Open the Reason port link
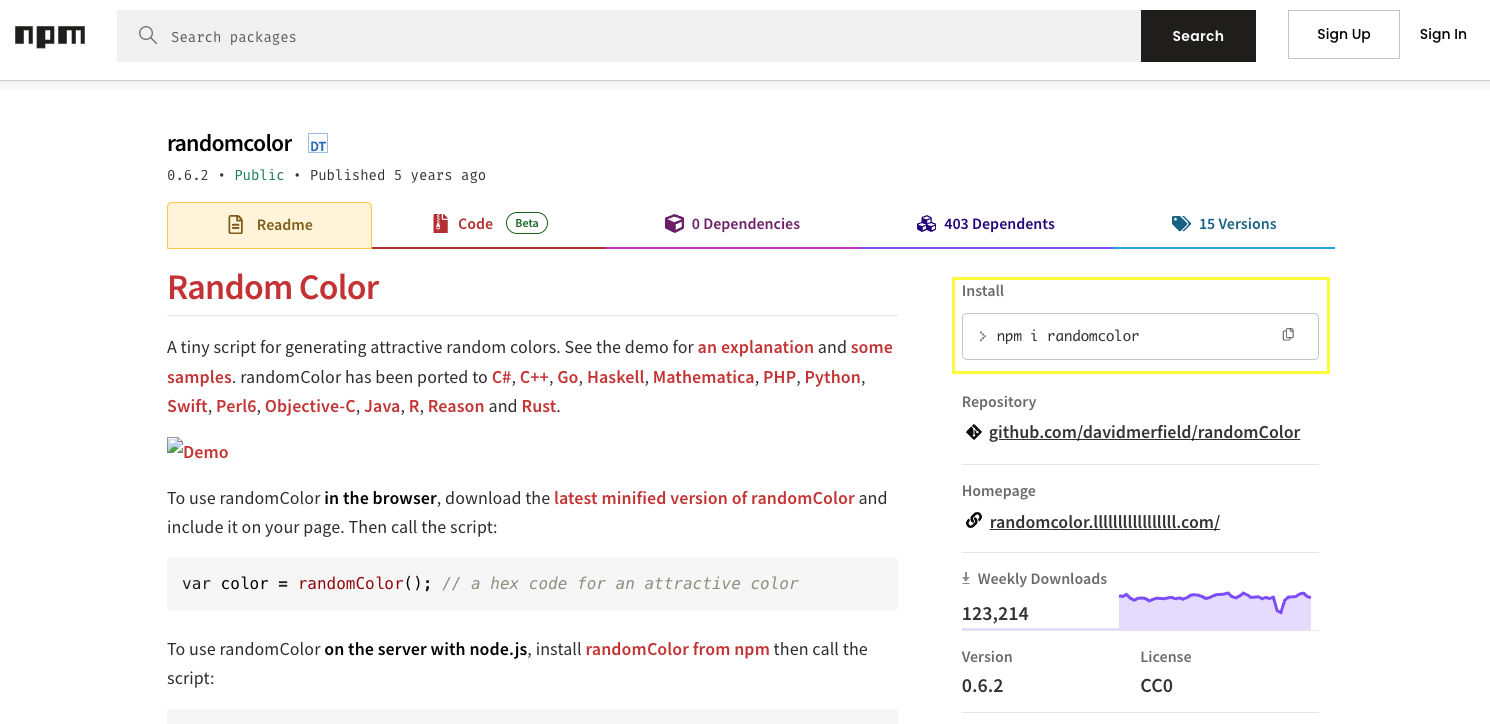Screen dimensions: 1490x724 pos(456,406)
